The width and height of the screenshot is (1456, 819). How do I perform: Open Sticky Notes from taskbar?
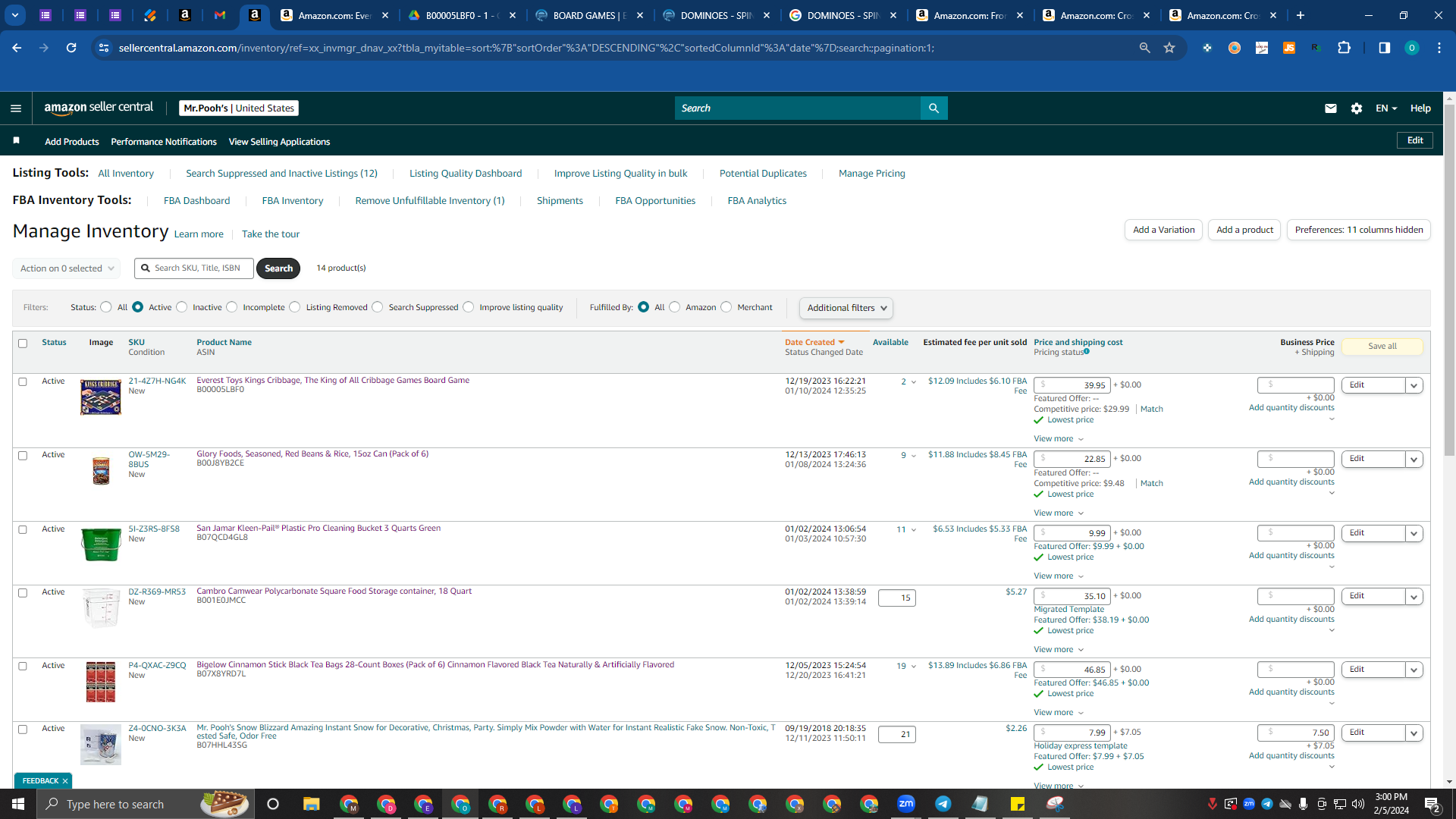[1017, 804]
